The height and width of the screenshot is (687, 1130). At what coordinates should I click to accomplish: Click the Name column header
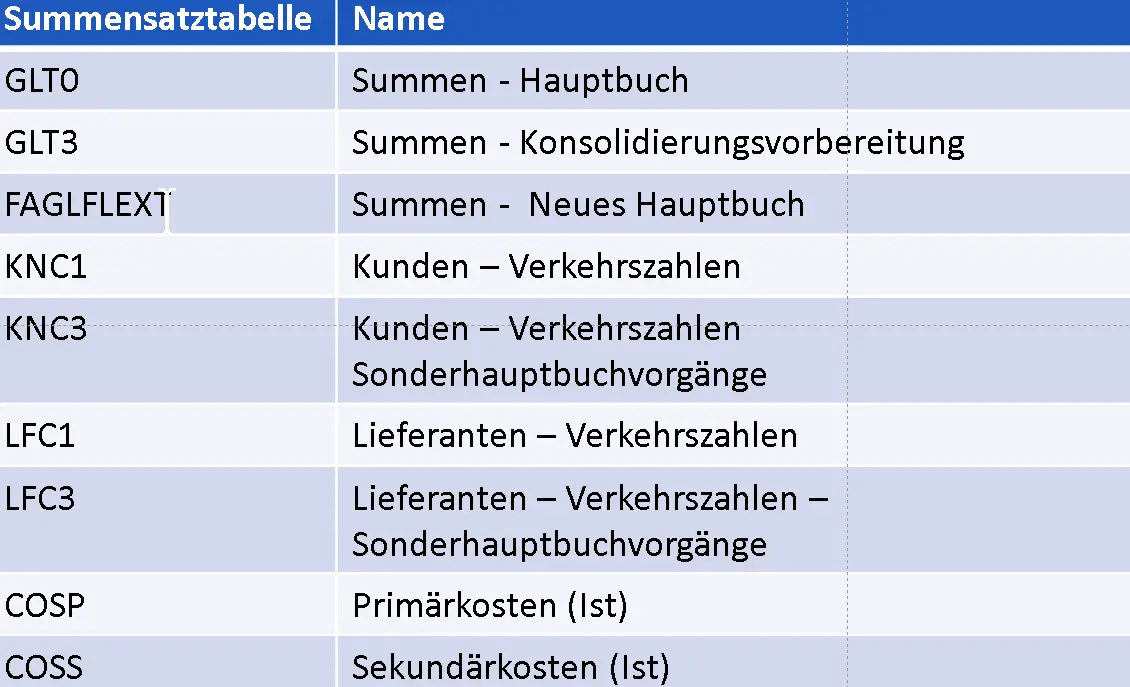pyautogui.click(x=399, y=19)
